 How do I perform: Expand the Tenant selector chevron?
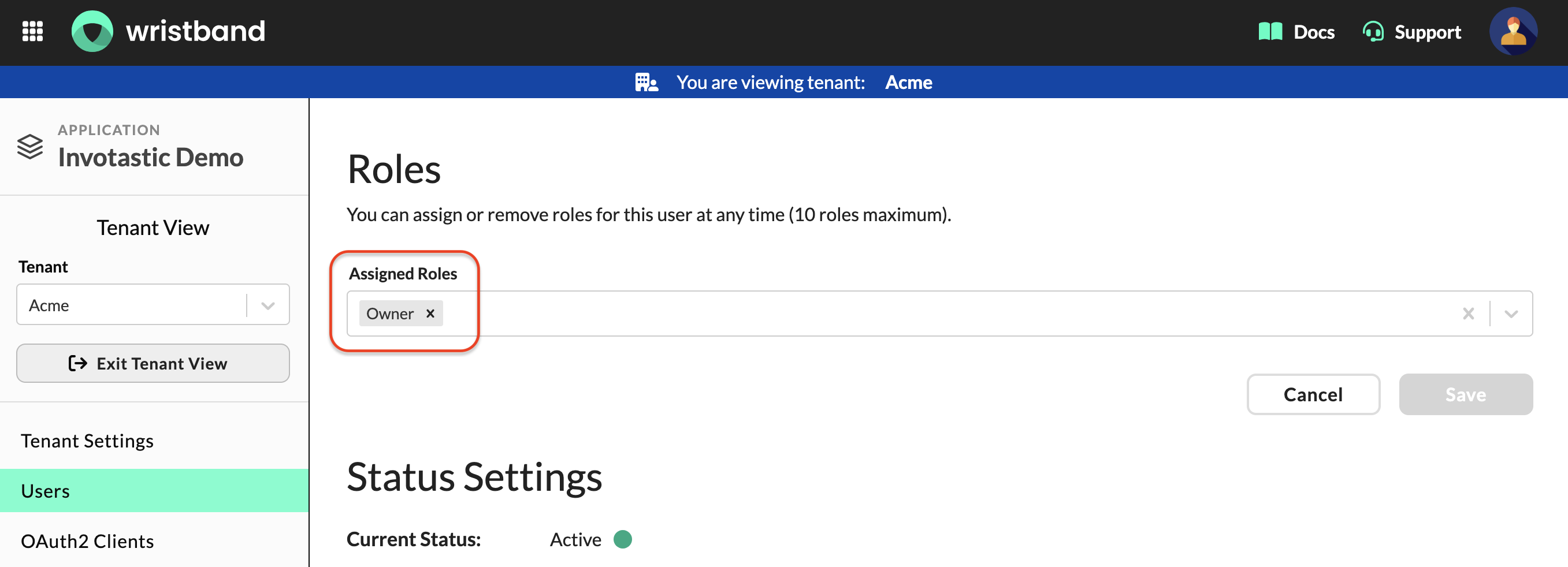[268, 305]
